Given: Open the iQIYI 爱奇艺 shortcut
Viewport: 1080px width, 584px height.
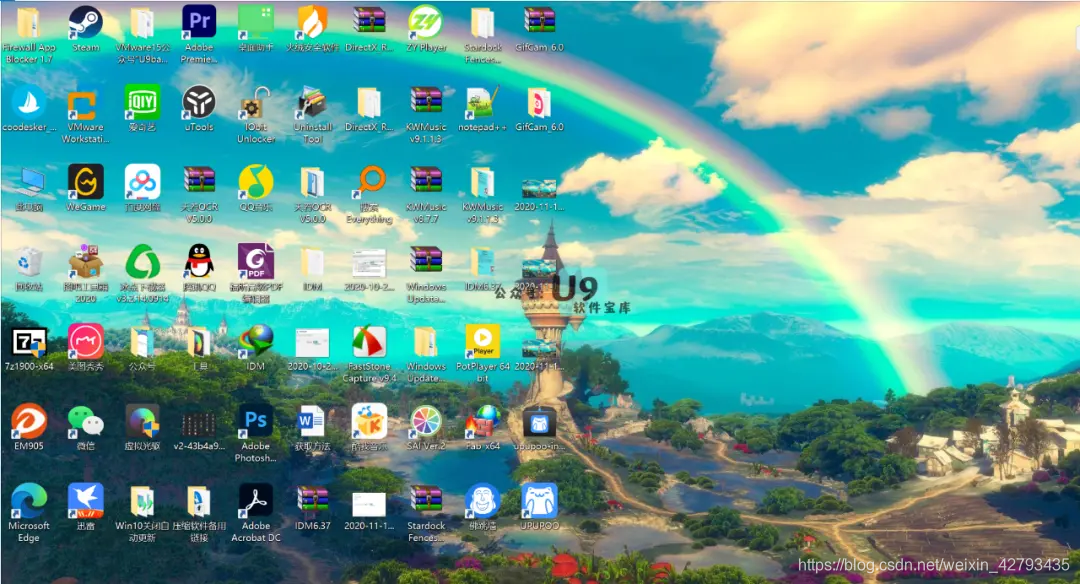Looking at the screenshot, I should (x=143, y=103).
